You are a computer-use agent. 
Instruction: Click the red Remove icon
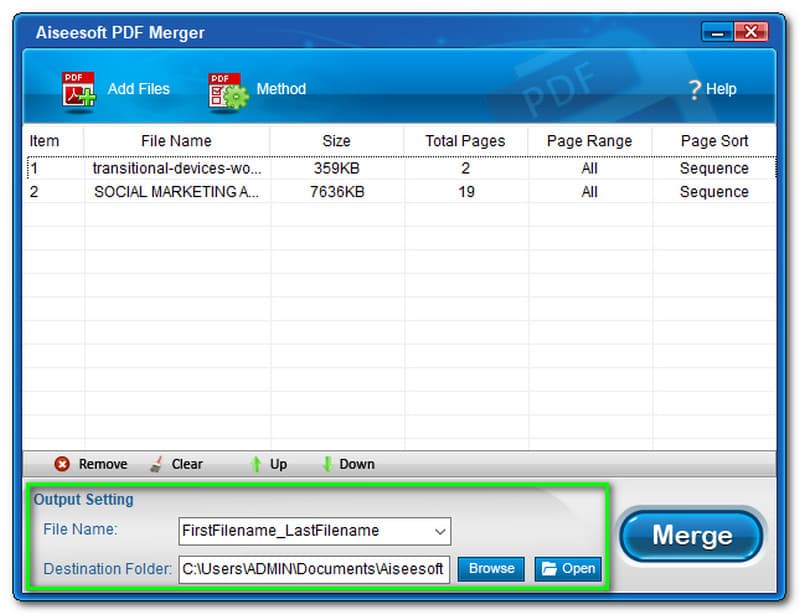[x=62, y=464]
